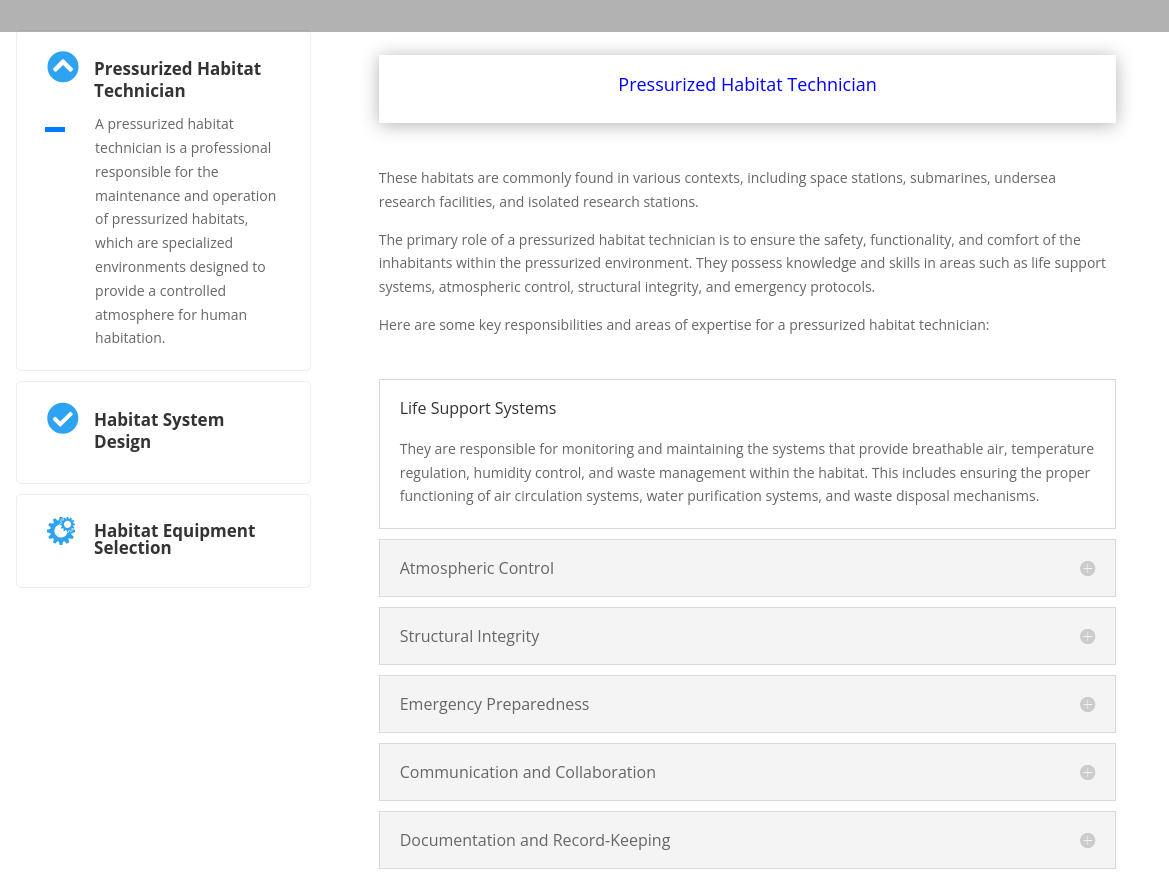Screen dimensions: 1169x888
Task: Click the chevron-up icon beside Pressurized Habitat Technician
Action: click(63, 67)
